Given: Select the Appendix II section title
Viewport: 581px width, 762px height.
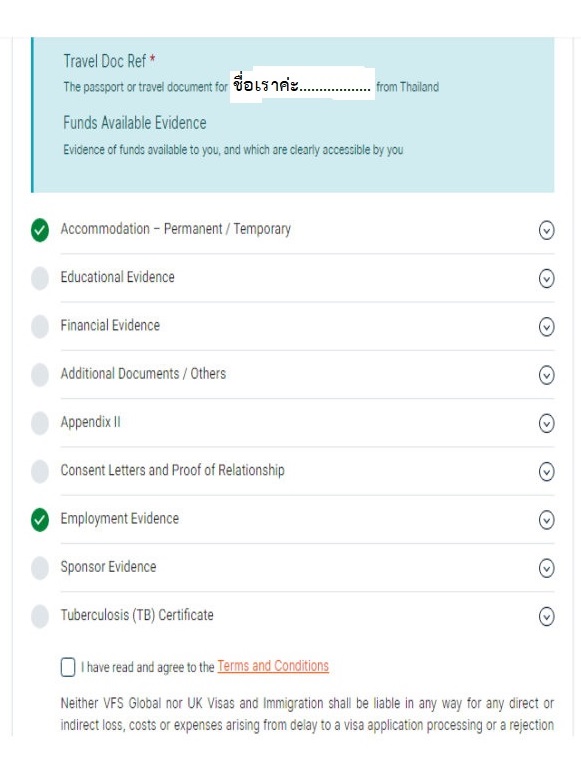Looking at the screenshot, I should (90, 422).
